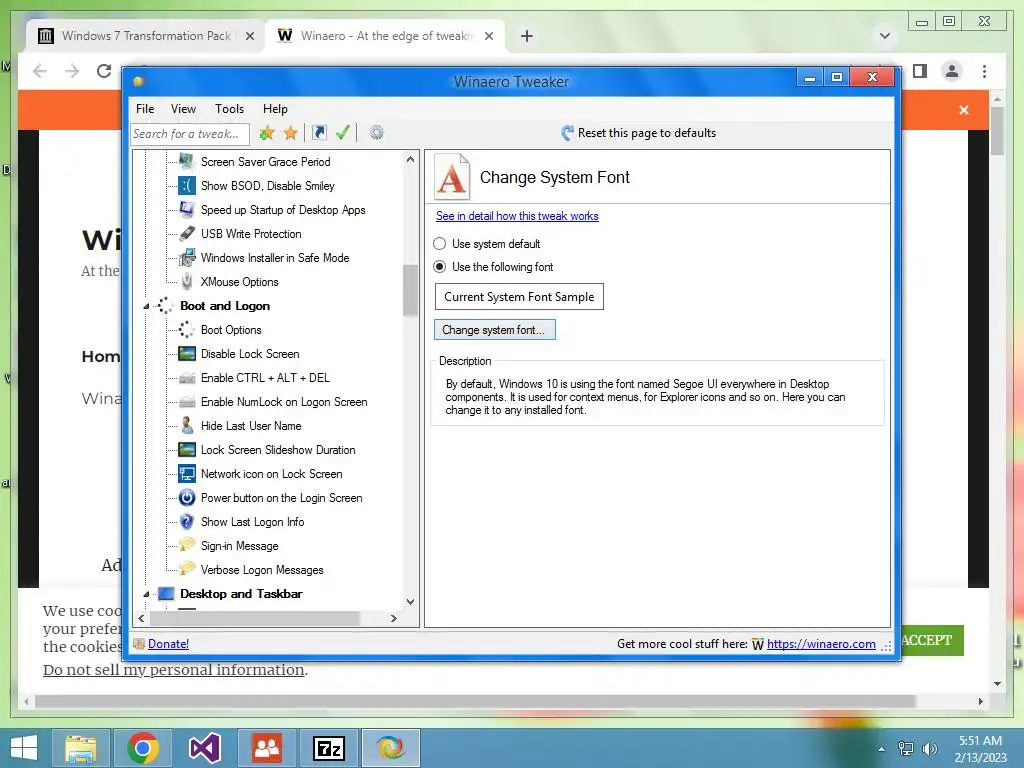Click the create shortcut icon in toolbar

coord(319,133)
